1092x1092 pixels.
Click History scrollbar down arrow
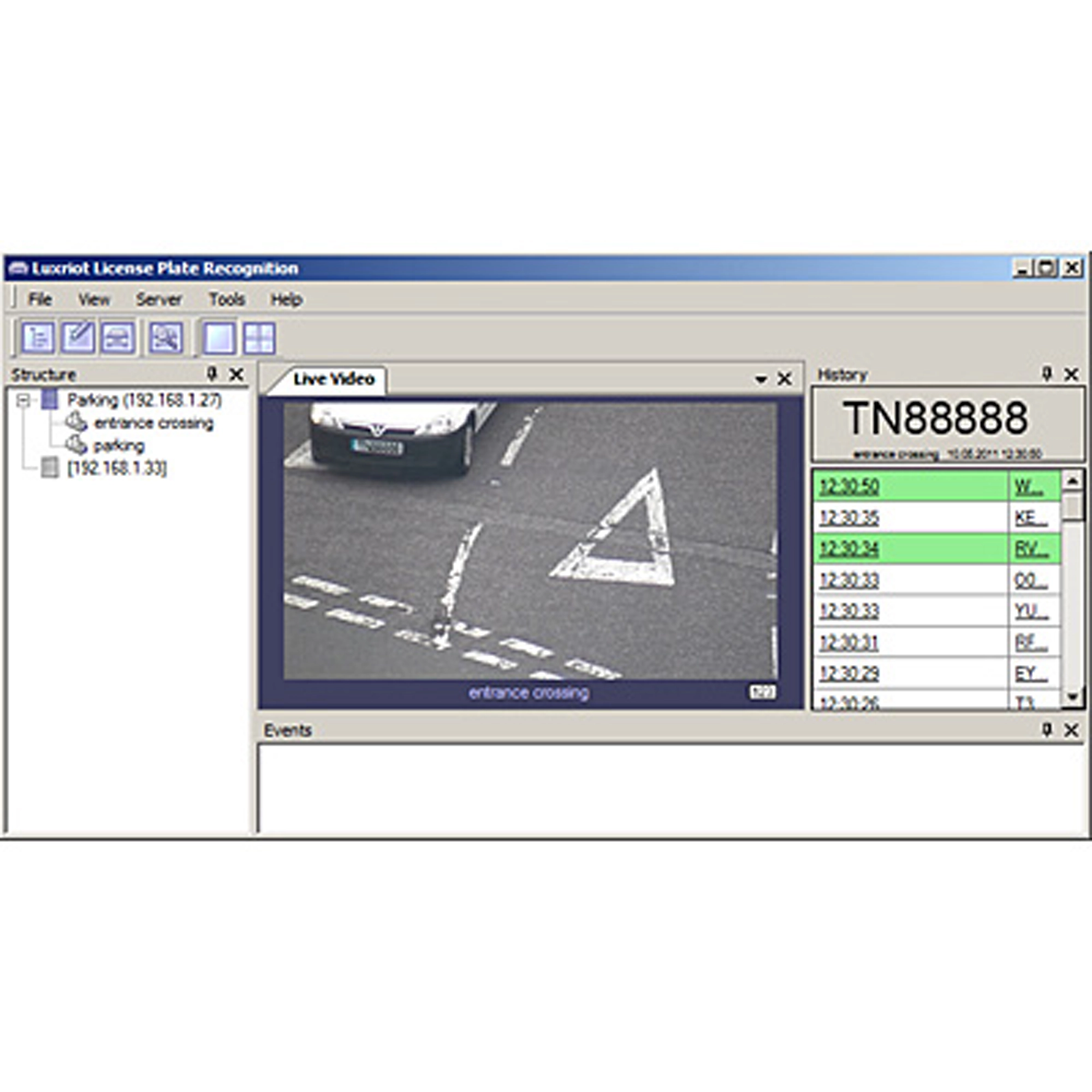(1072, 697)
